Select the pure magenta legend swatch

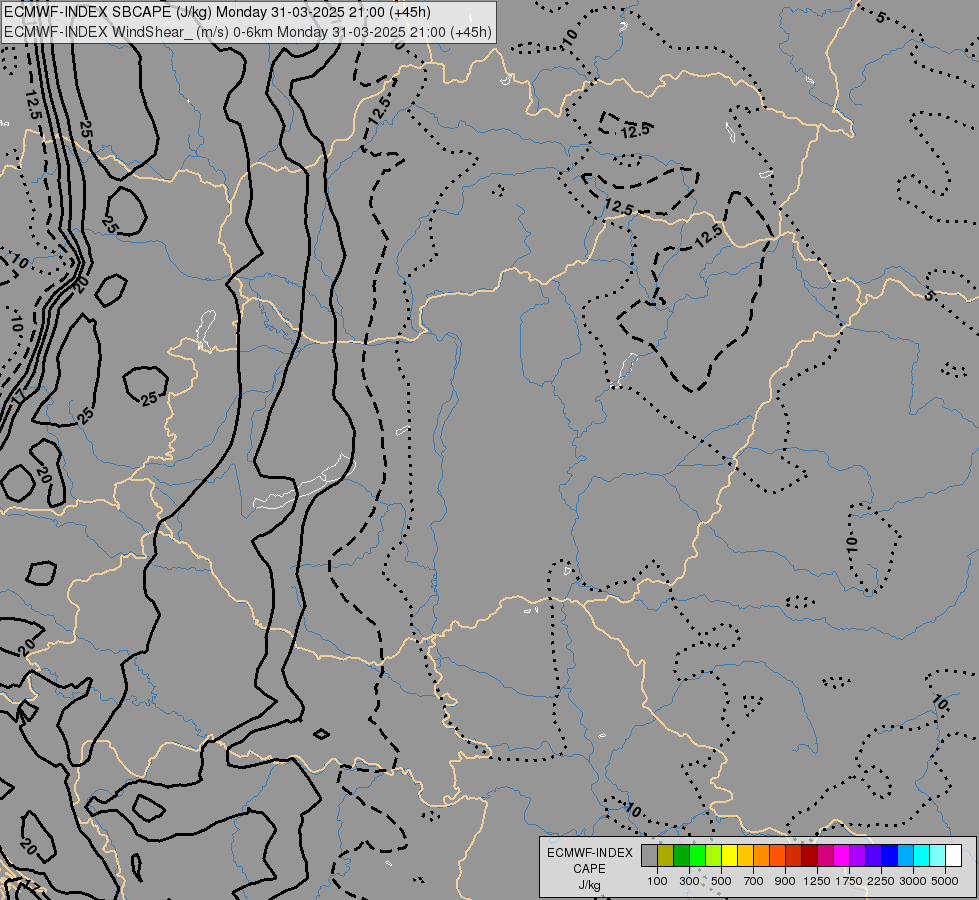click(841, 855)
